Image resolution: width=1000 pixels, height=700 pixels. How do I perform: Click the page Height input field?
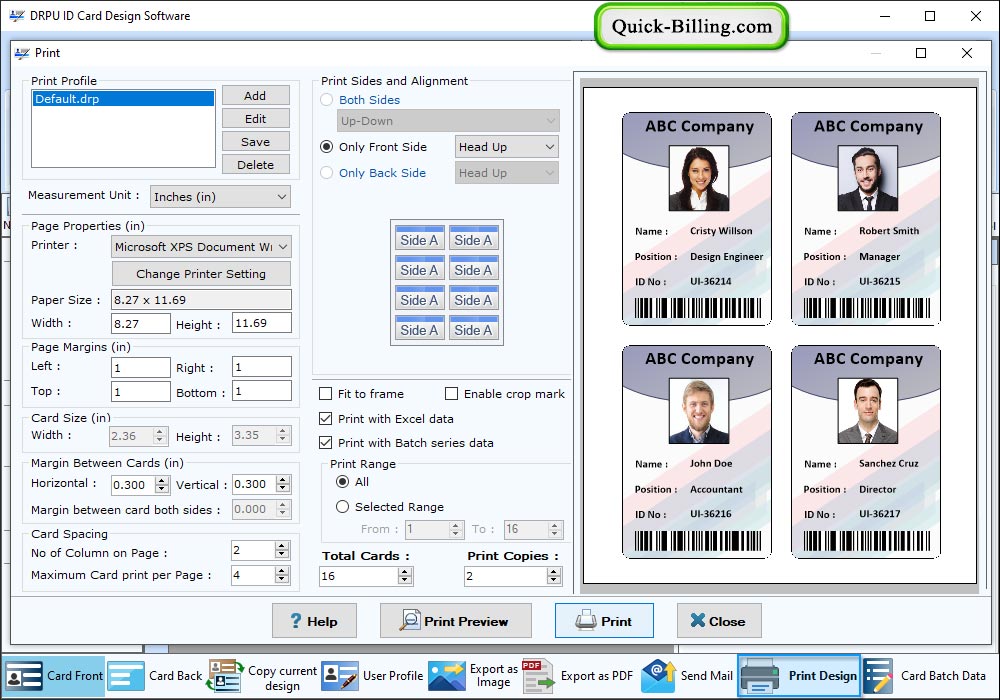click(x=262, y=323)
